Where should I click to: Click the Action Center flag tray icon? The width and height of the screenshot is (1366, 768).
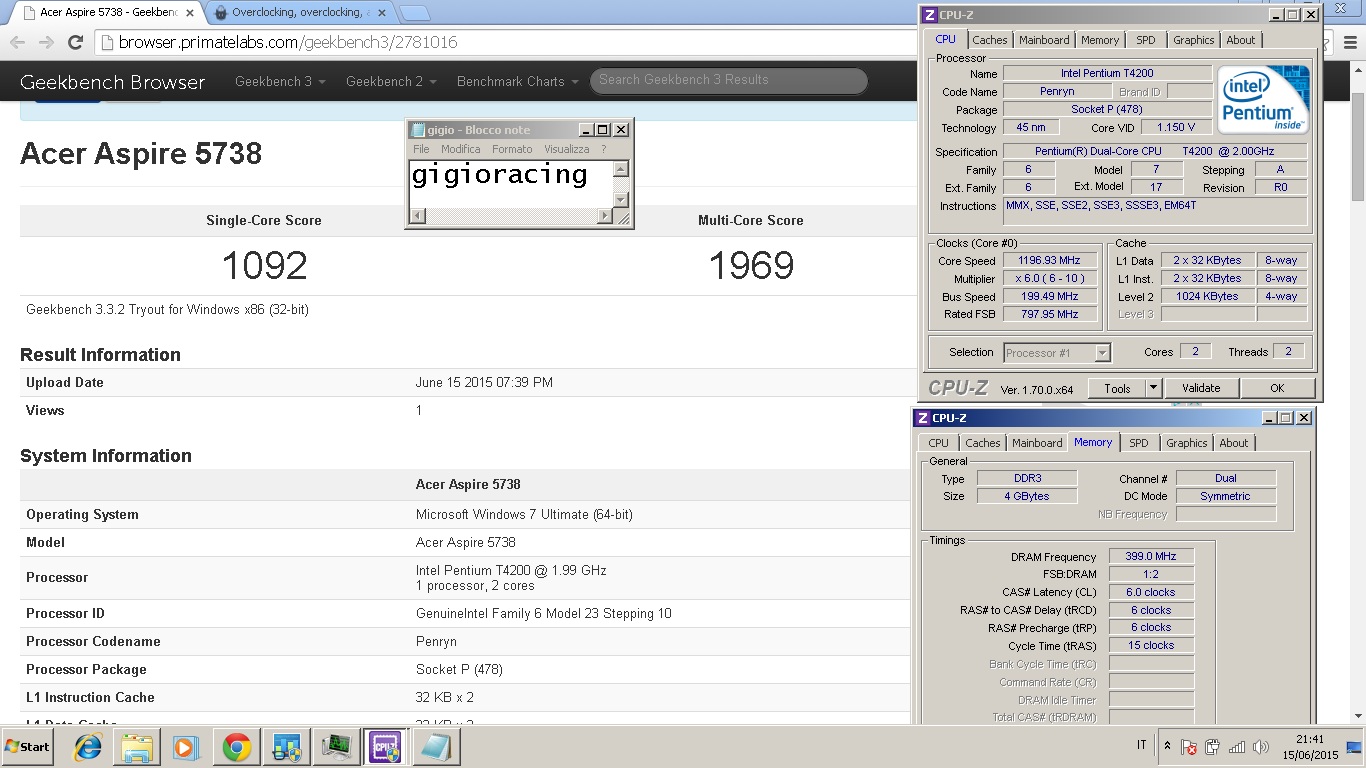pyautogui.click(x=1189, y=747)
